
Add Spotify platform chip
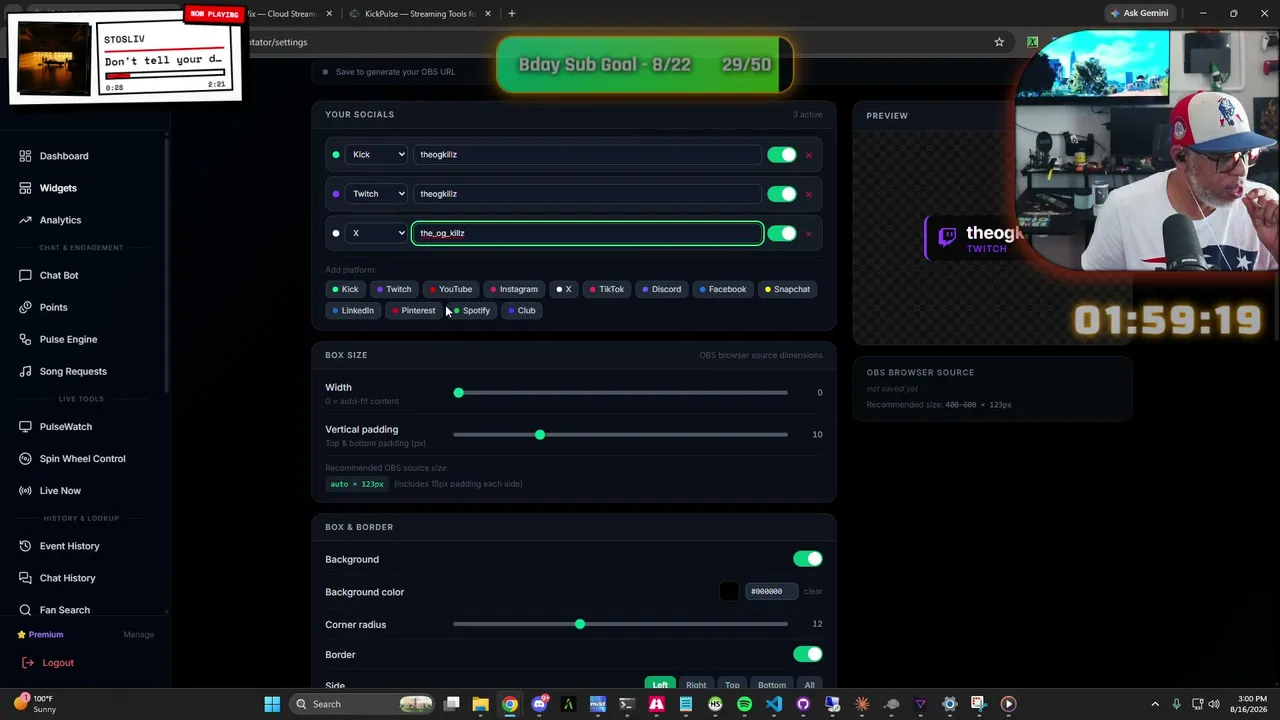click(471, 311)
